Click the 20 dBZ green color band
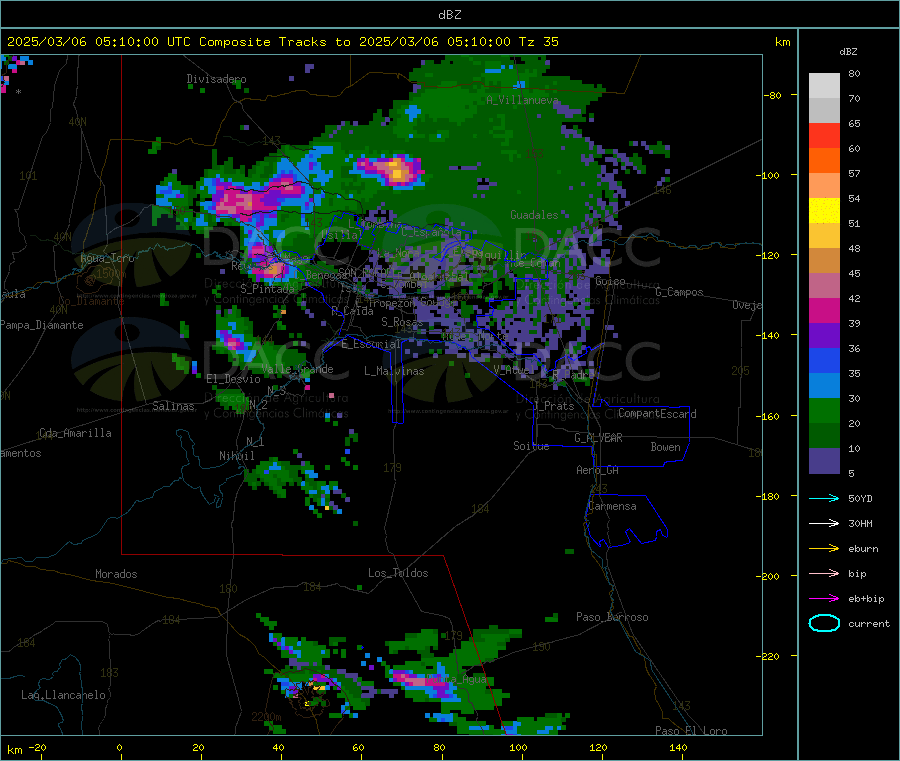The height and width of the screenshot is (761, 900). tap(824, 410)
